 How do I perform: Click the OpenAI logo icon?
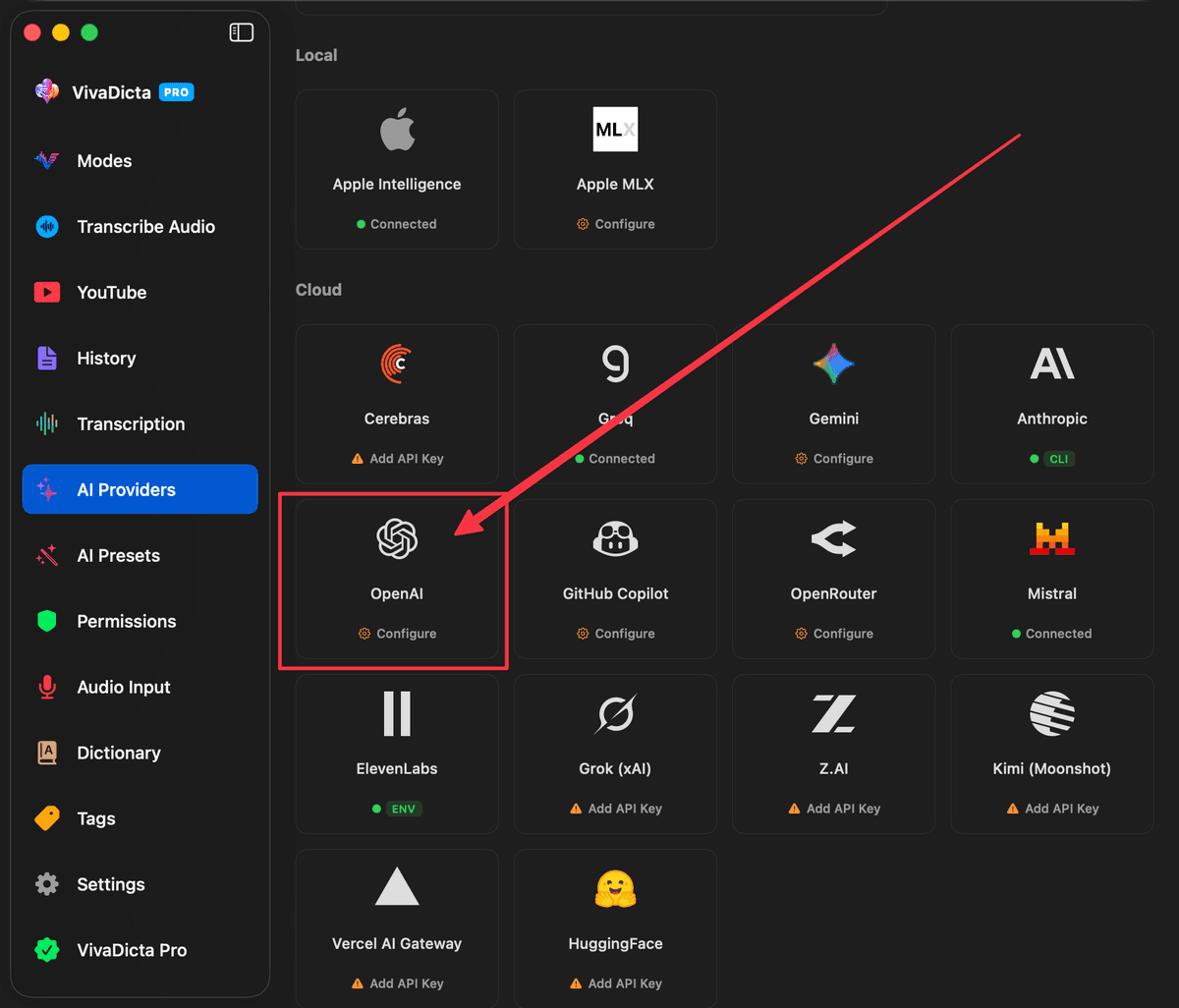(x=397, y=538)
